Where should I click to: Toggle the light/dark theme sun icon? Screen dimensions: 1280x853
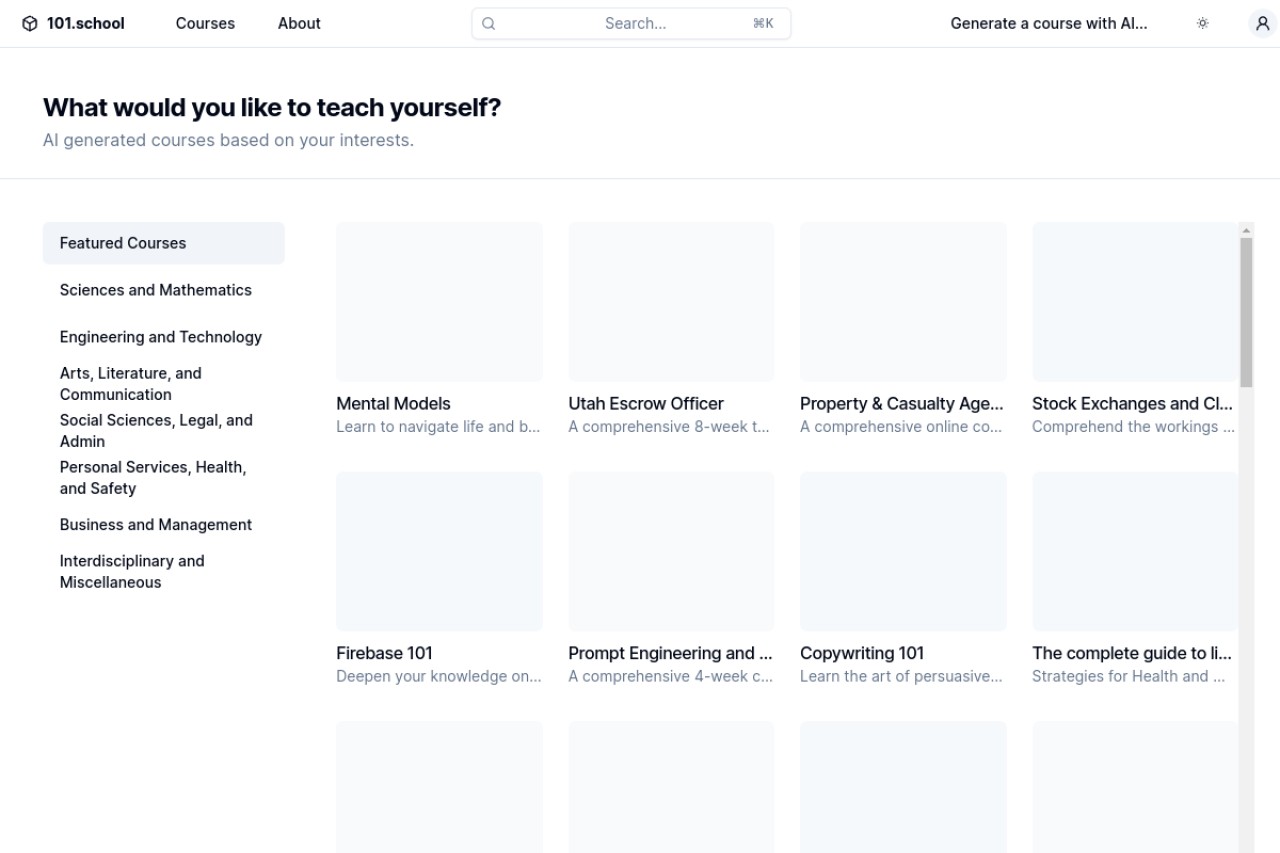point(1203,23)
